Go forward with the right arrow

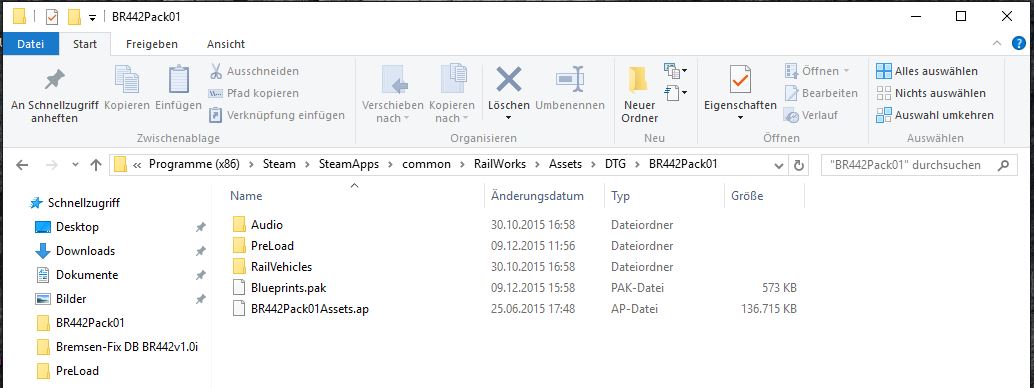pos(51,165)
